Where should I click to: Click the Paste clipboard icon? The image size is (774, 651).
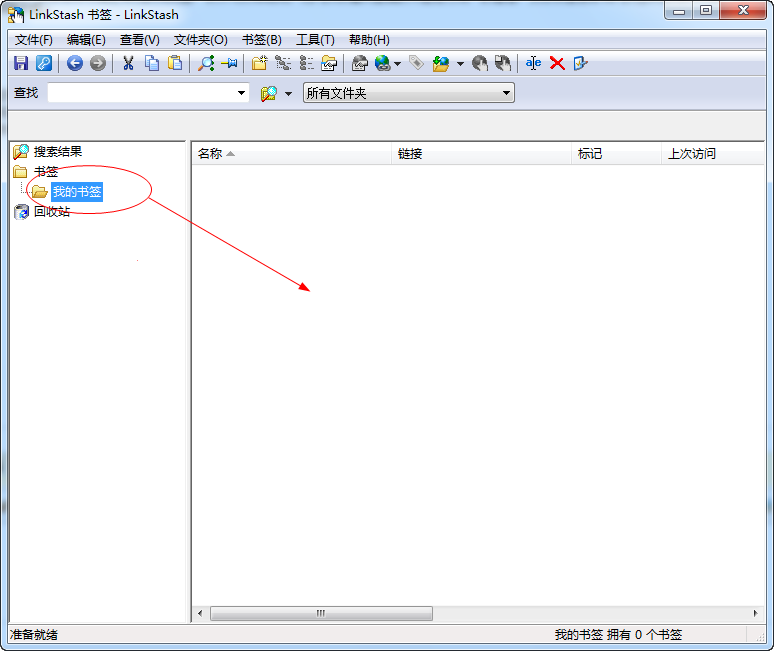(175, 63)
